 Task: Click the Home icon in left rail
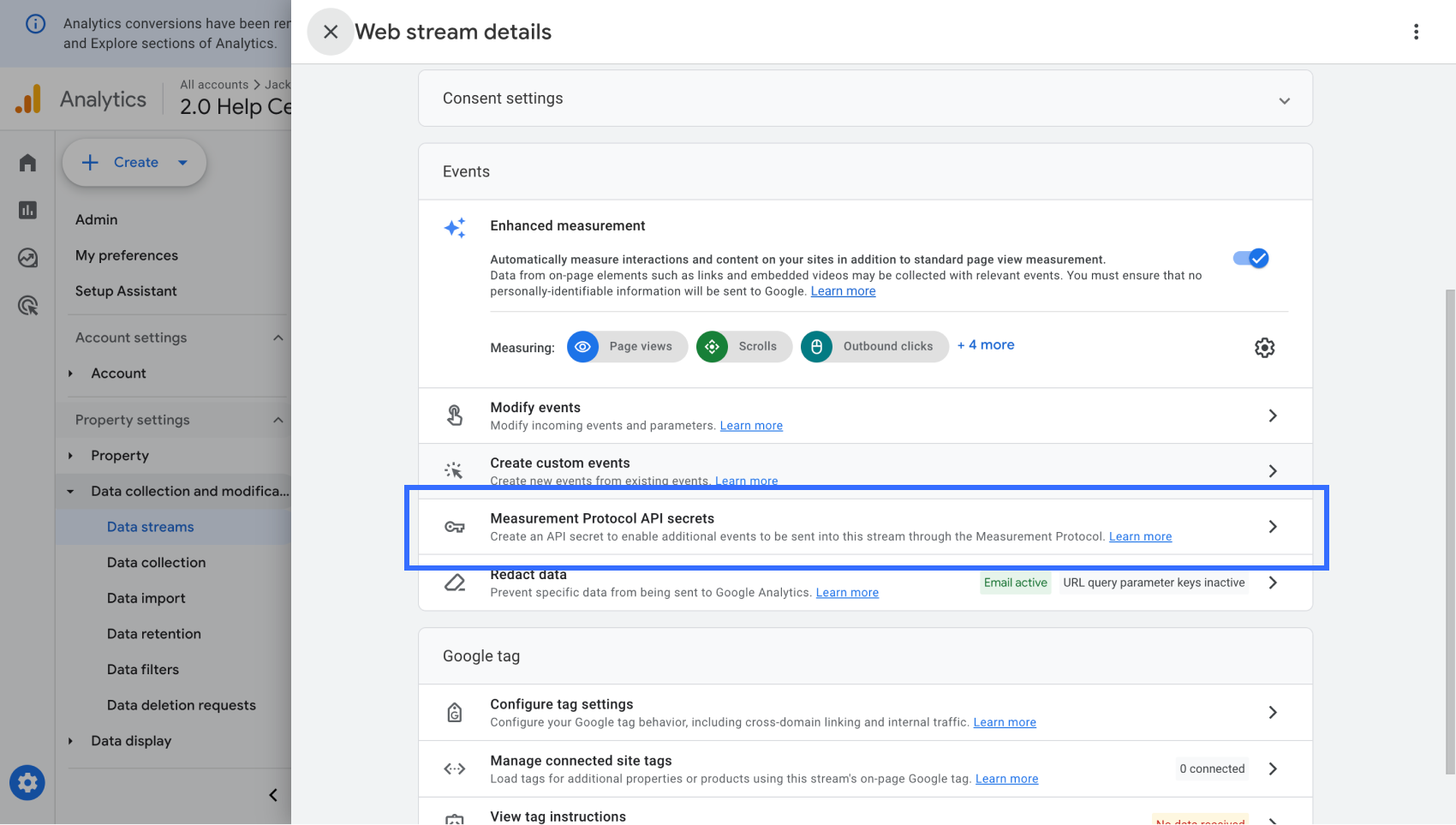27,163
